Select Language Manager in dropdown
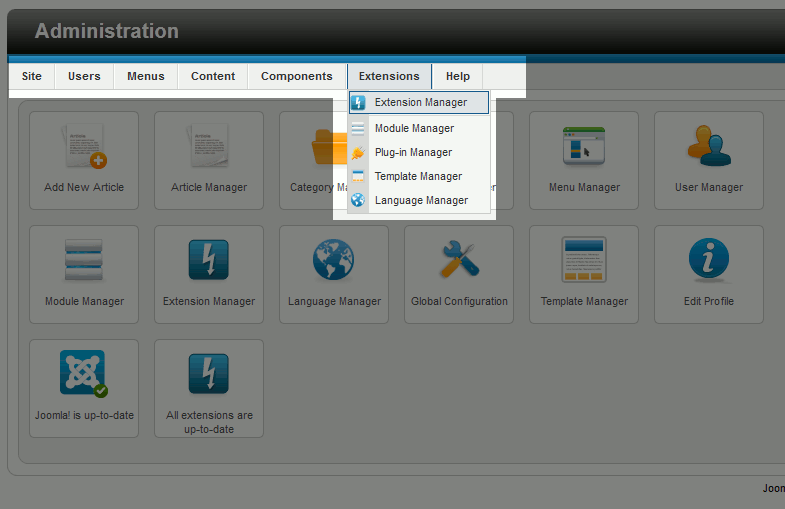 pyautogui.click(x=419, y=200)
